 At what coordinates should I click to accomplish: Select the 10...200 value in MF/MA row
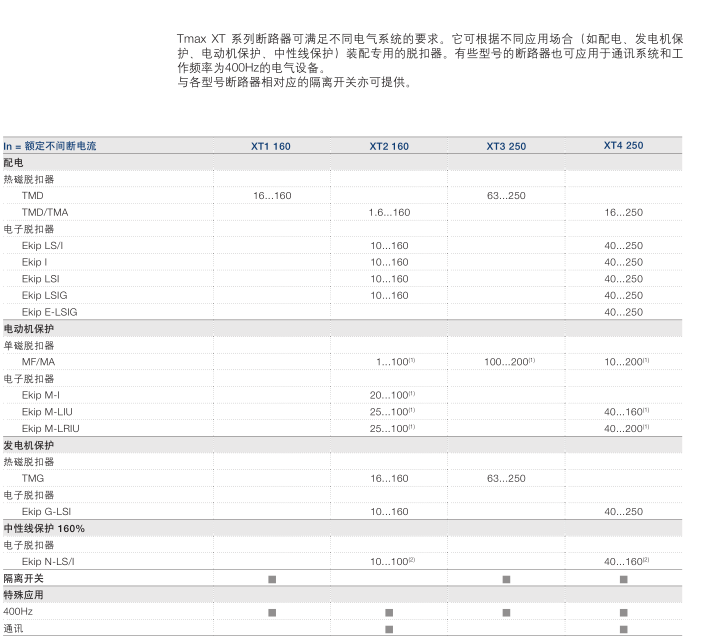[x=627, y=362]
